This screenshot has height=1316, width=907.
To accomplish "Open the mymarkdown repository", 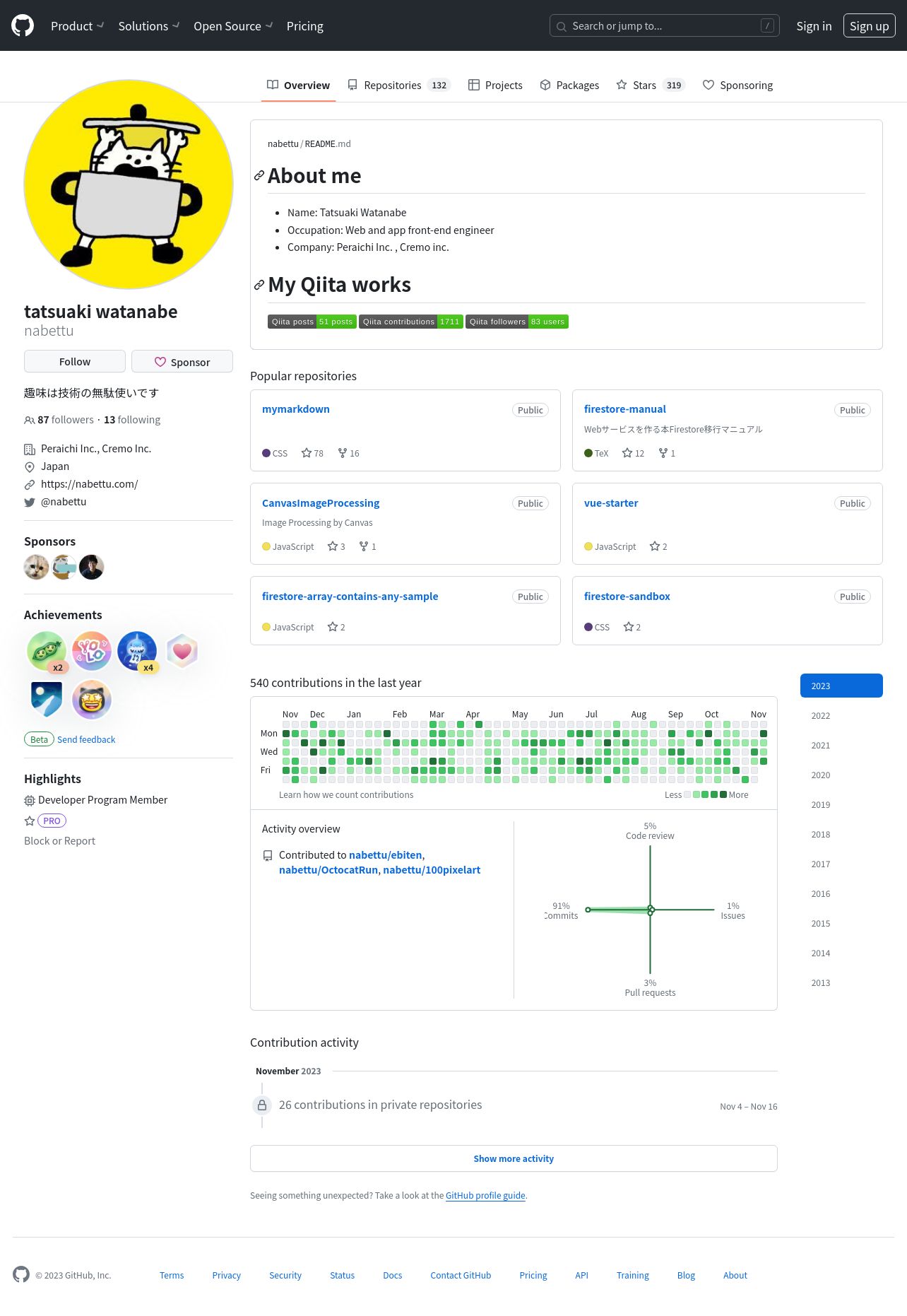I will tap(296, 409).
